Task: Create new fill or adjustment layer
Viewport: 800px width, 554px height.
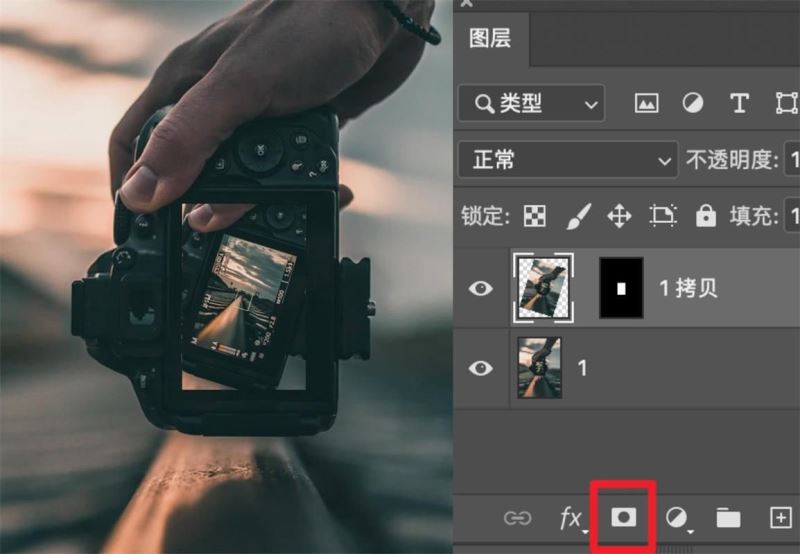Action: (677, 517)
